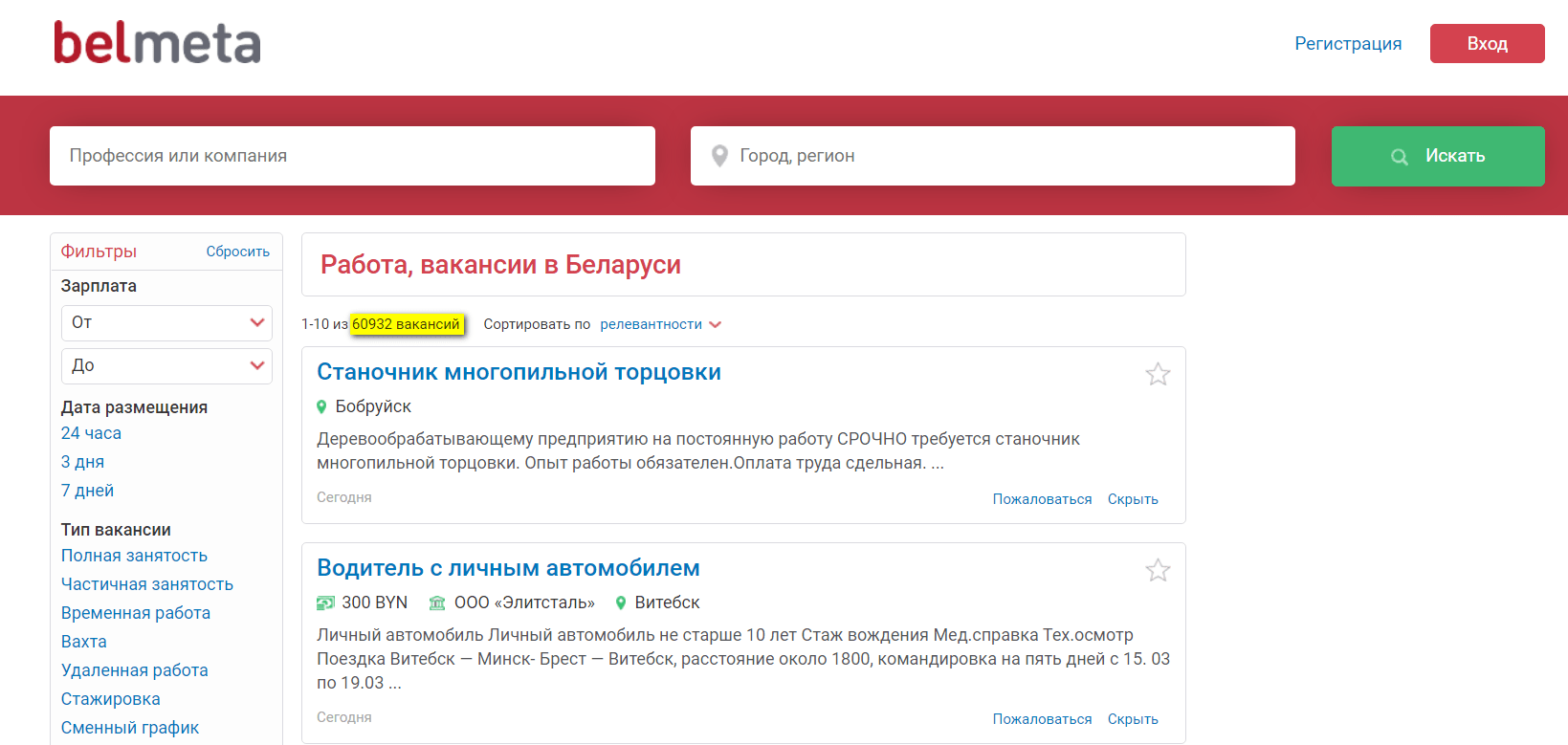Focus the Профессия или компания search field
This screenshot has width=1568, height=745.
352,156
